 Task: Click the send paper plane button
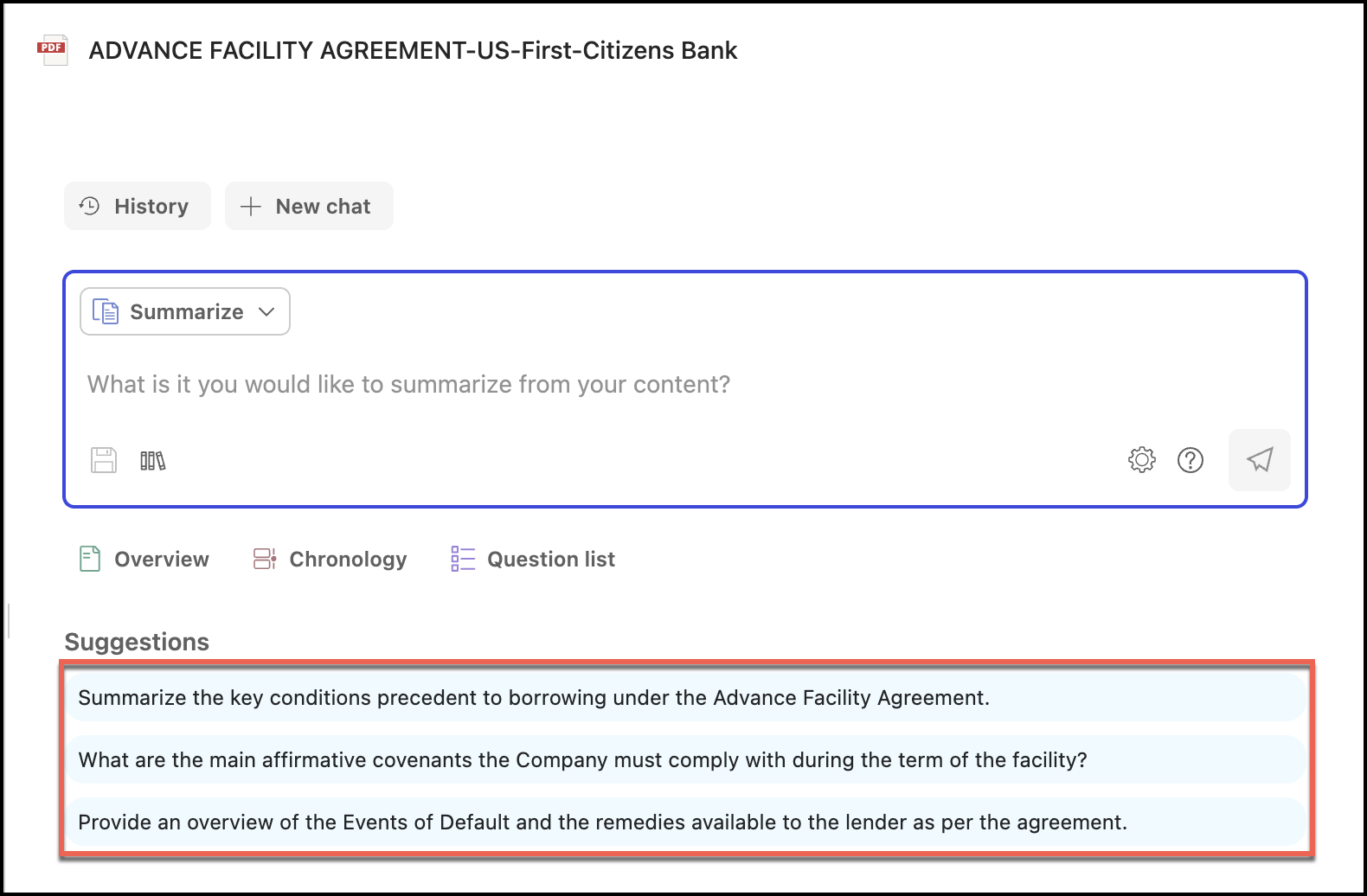(1260, 460)
